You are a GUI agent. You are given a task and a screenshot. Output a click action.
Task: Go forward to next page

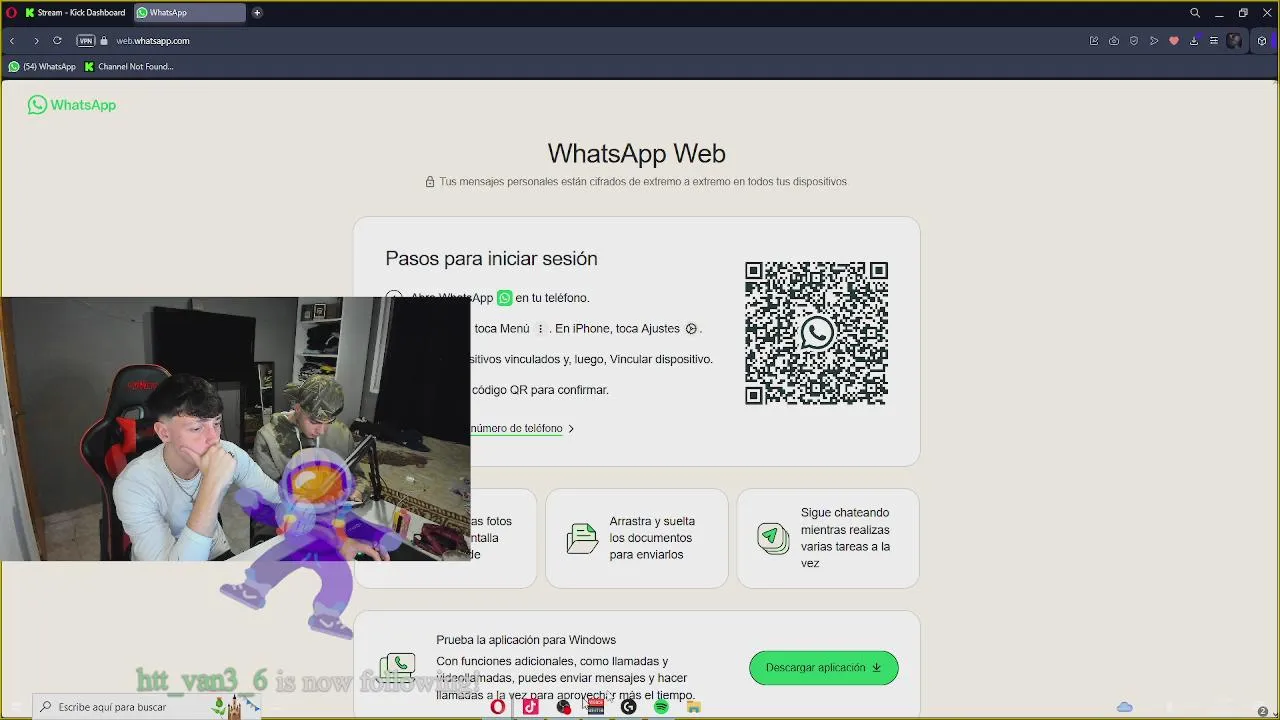pos(36,41)
